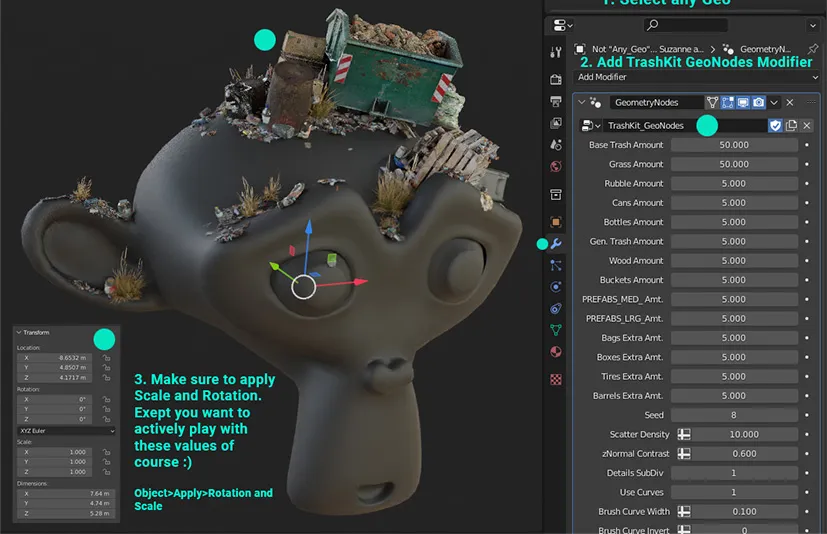The width and height of the screenshot is (827, 534).
Task: Click the animate dot next to Base Trash Amount
Action: click(x=806, y=145)
